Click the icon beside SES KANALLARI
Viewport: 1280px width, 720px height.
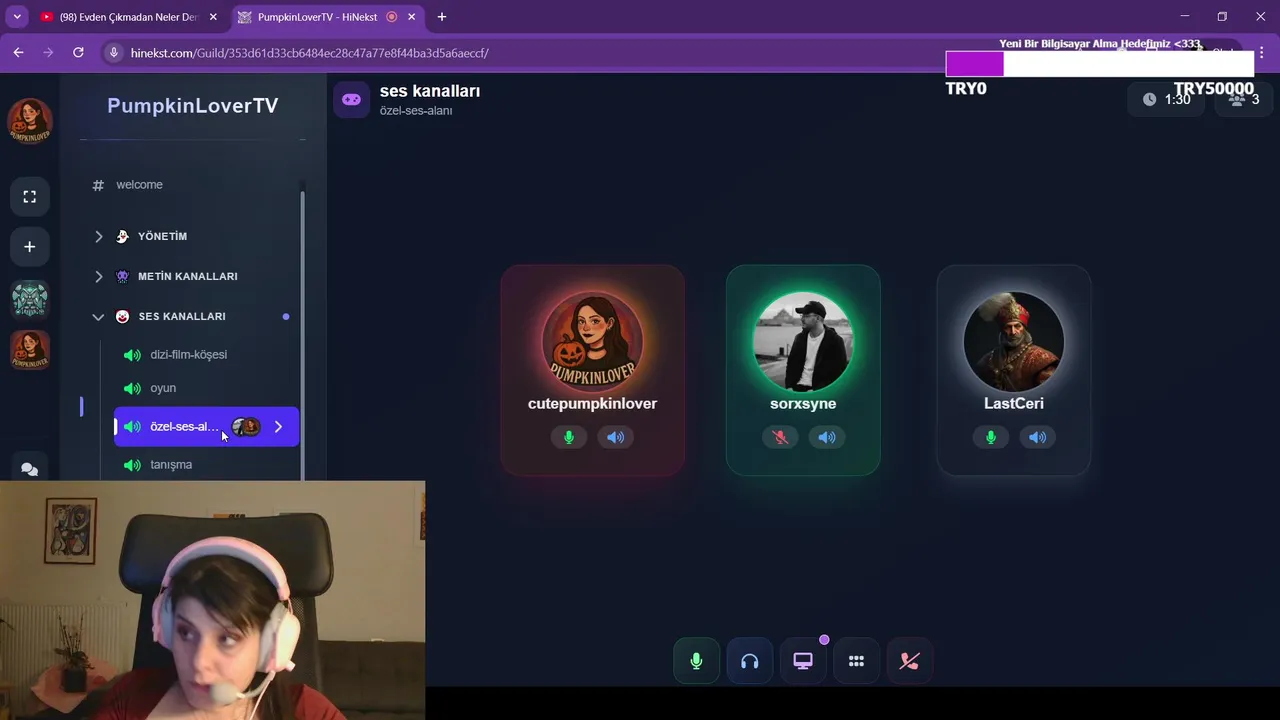click(x=122, y=316)
